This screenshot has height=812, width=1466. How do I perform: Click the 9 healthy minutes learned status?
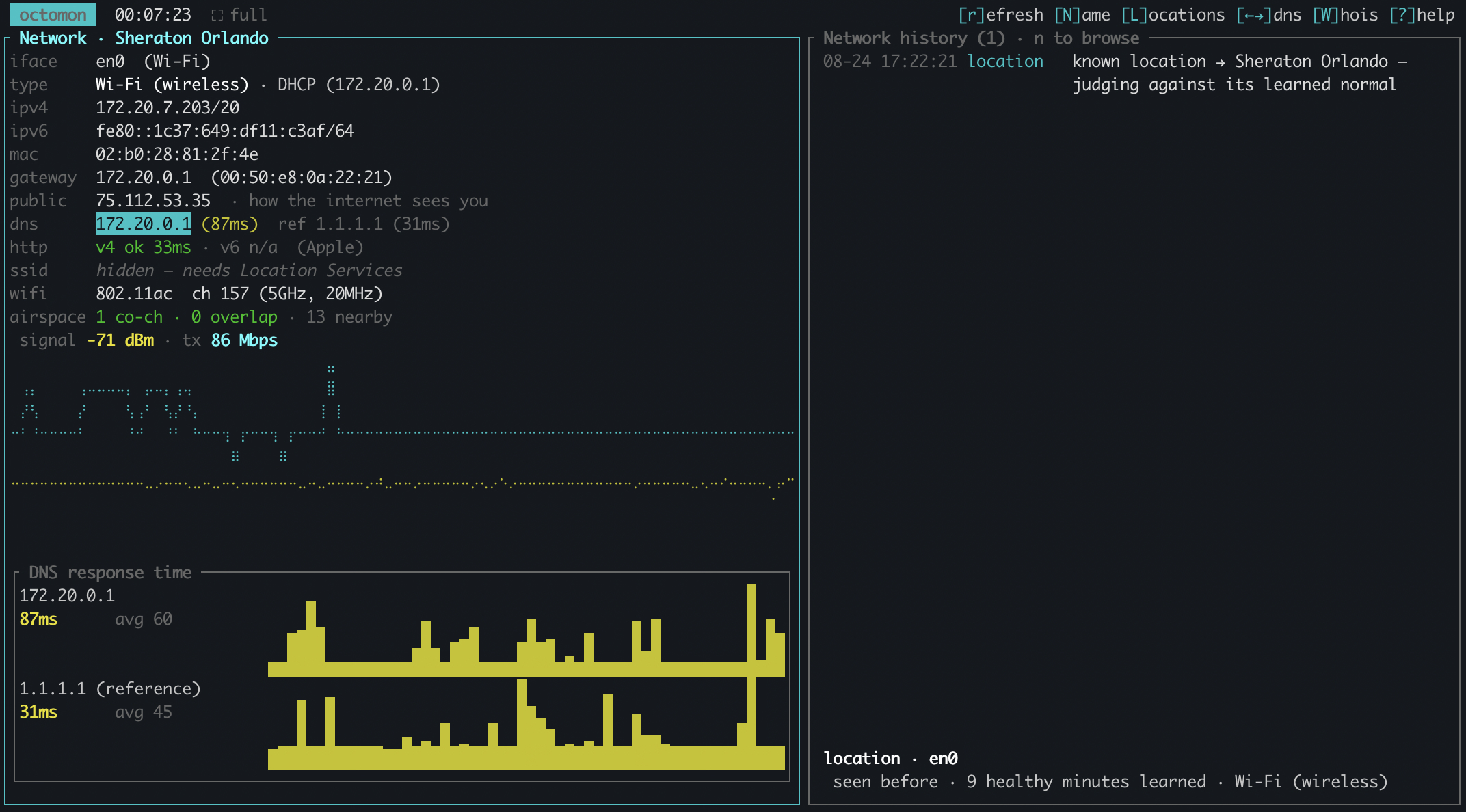click(x=1087, y=781)
